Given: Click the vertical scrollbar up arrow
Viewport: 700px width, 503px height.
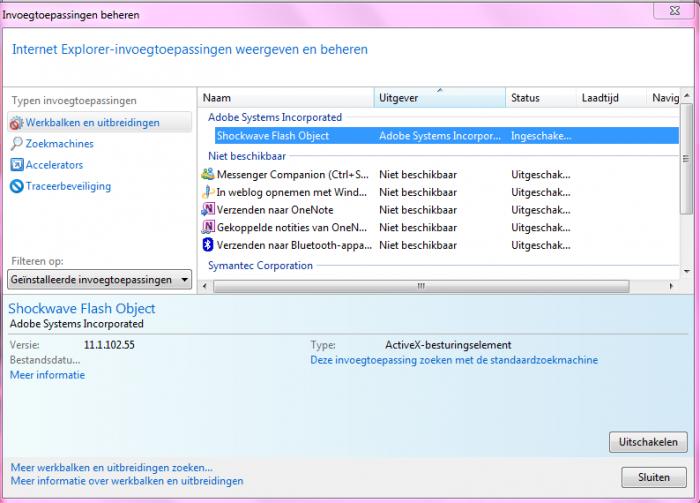Looking at the screenshot, I should 687,96.
